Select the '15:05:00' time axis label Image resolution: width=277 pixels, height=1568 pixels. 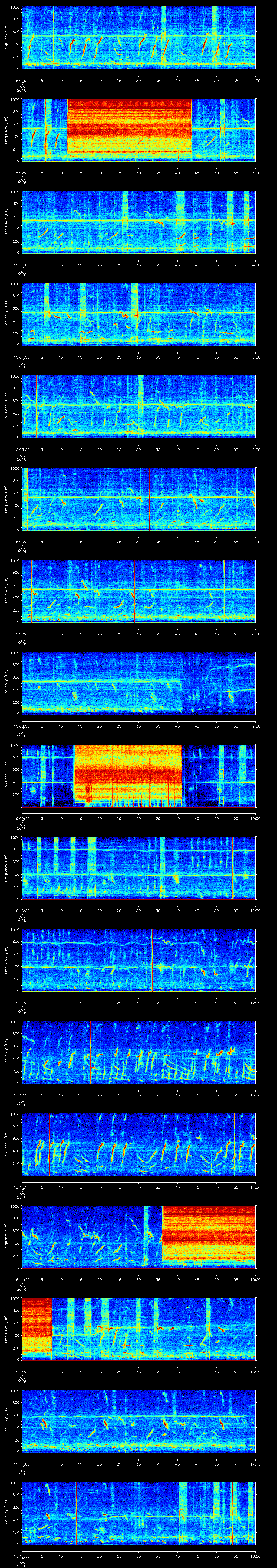click(x=22, y=450)
